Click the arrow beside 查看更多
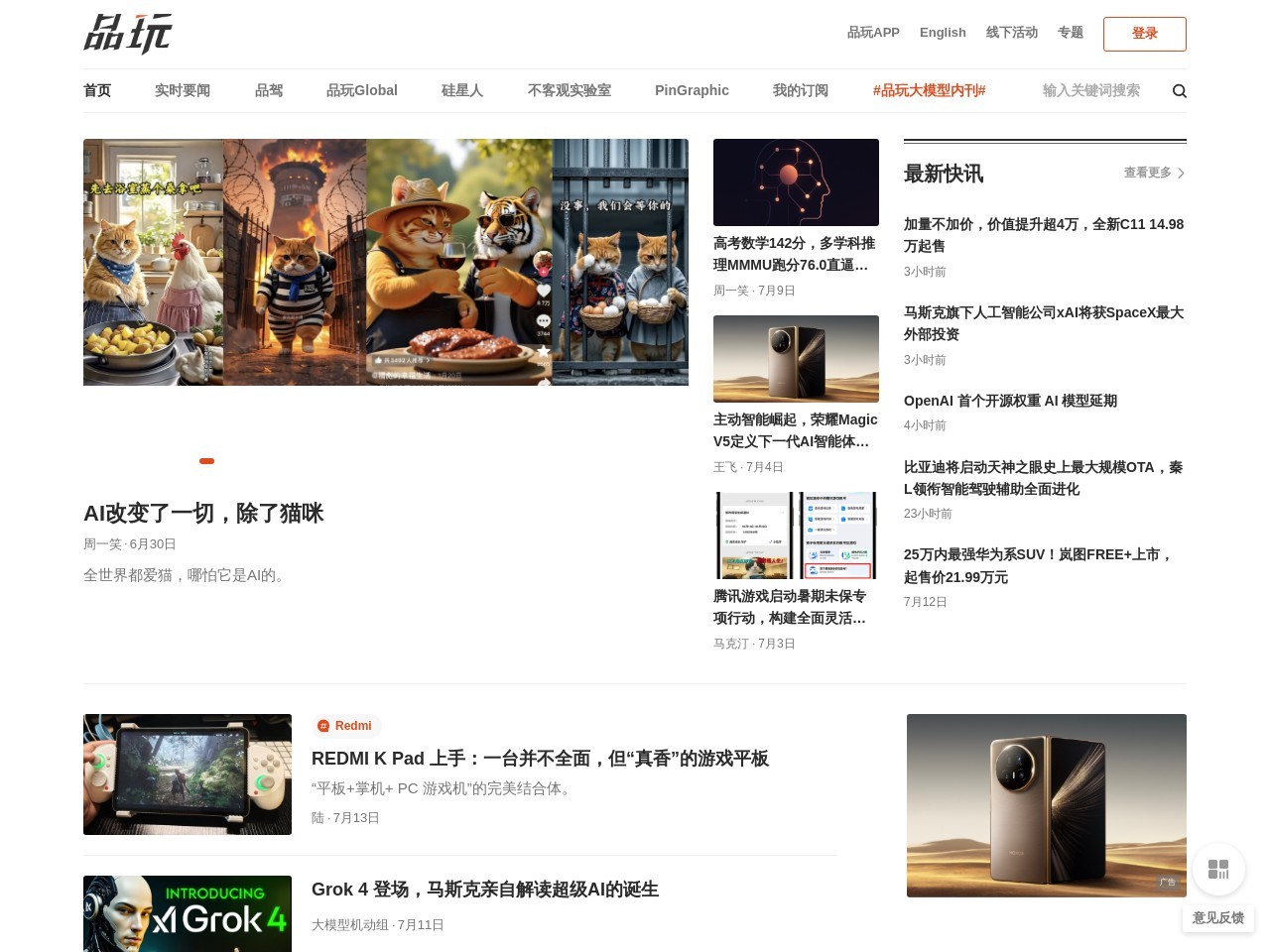The image size is (1270, 952). pyautogui.click(x=1181, y=173)
